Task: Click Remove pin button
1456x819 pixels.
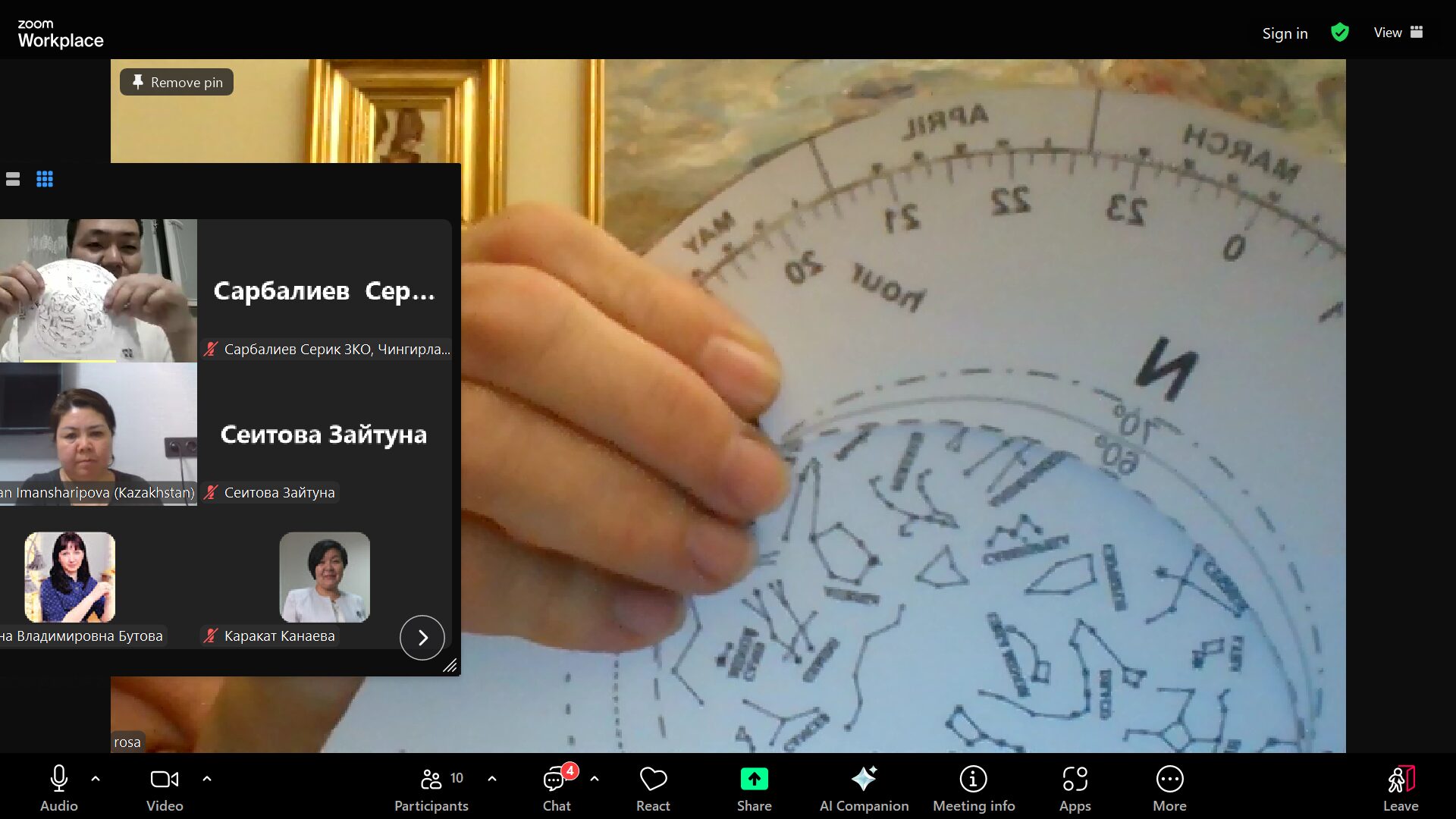Action: (177, 82)
